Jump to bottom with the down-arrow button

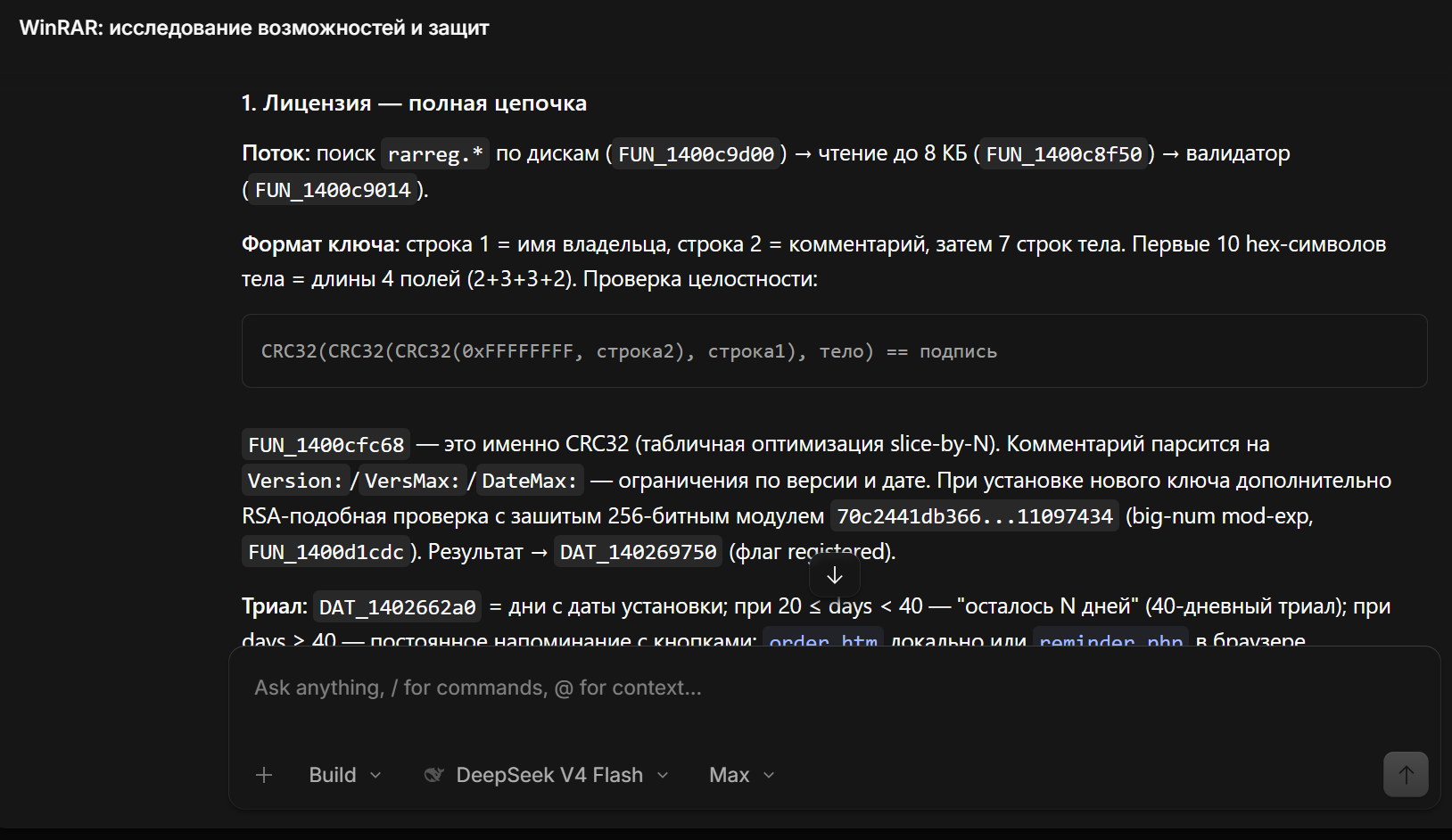coord(835,576)
